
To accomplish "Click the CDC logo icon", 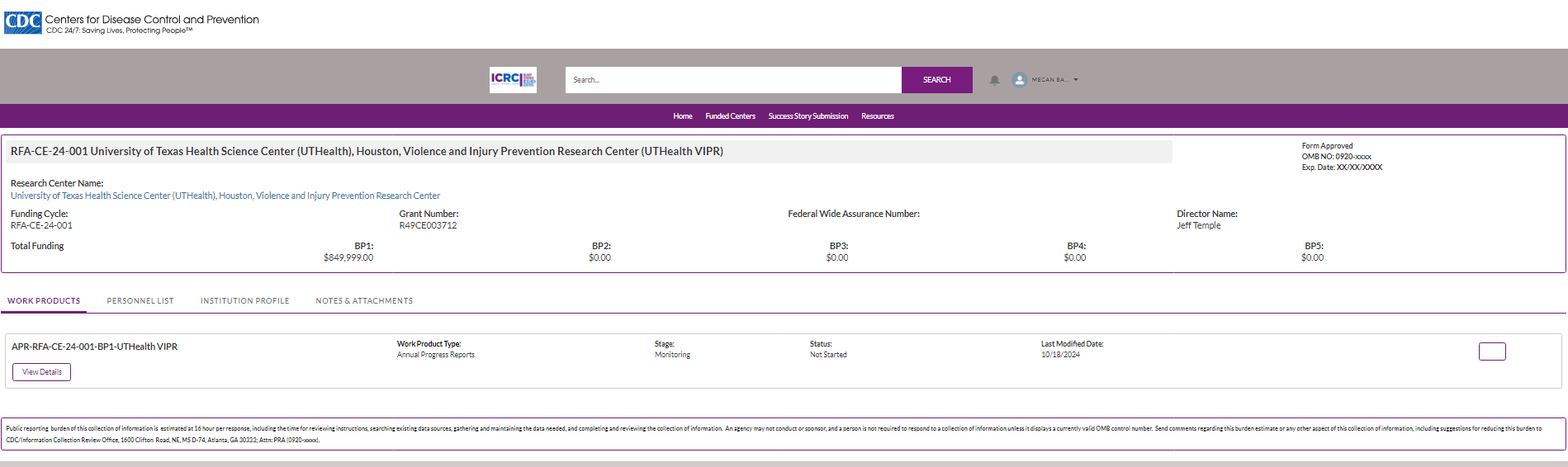I will point(23,22).
